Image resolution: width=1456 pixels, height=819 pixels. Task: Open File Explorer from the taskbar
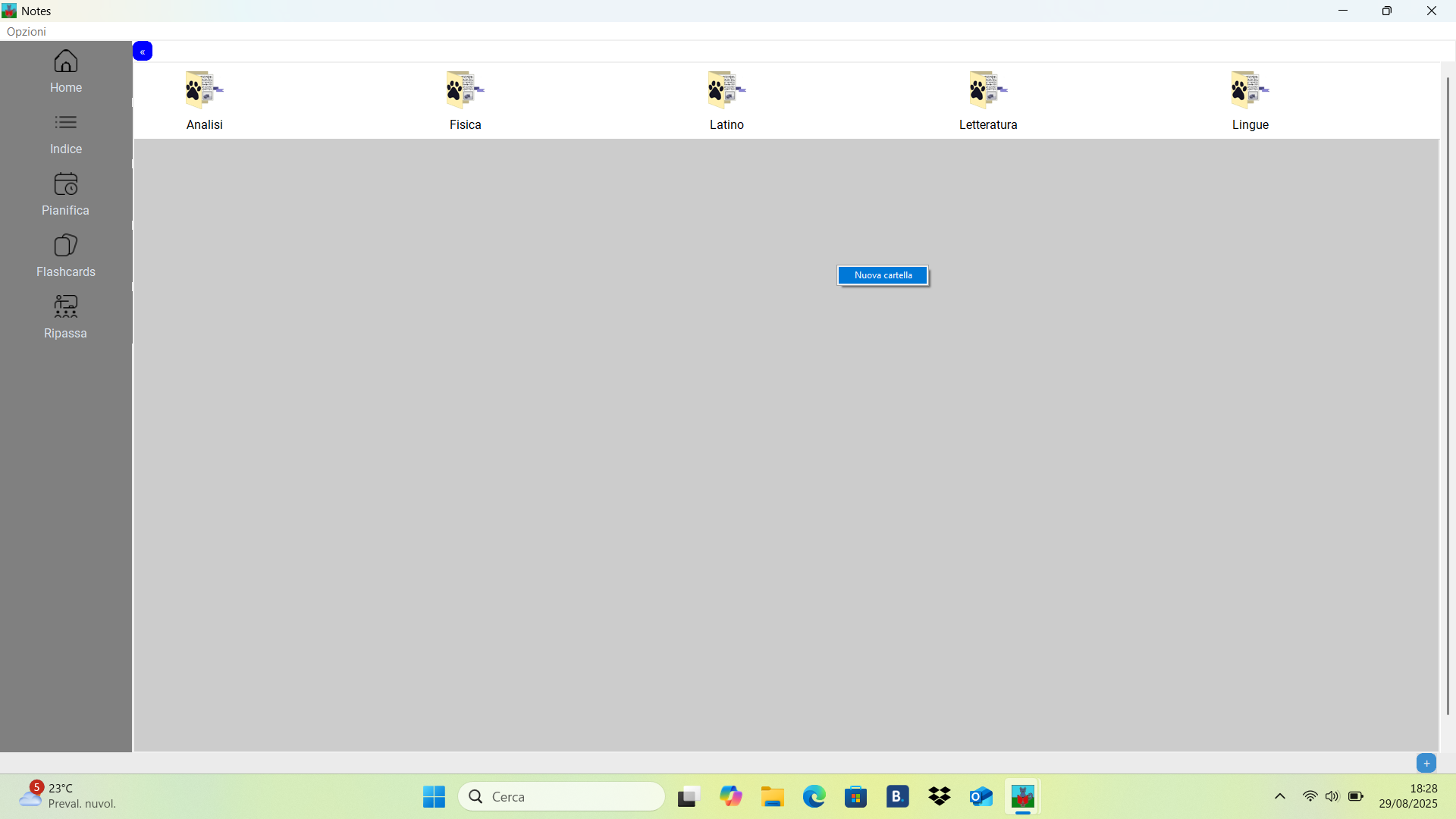[773, 797]
